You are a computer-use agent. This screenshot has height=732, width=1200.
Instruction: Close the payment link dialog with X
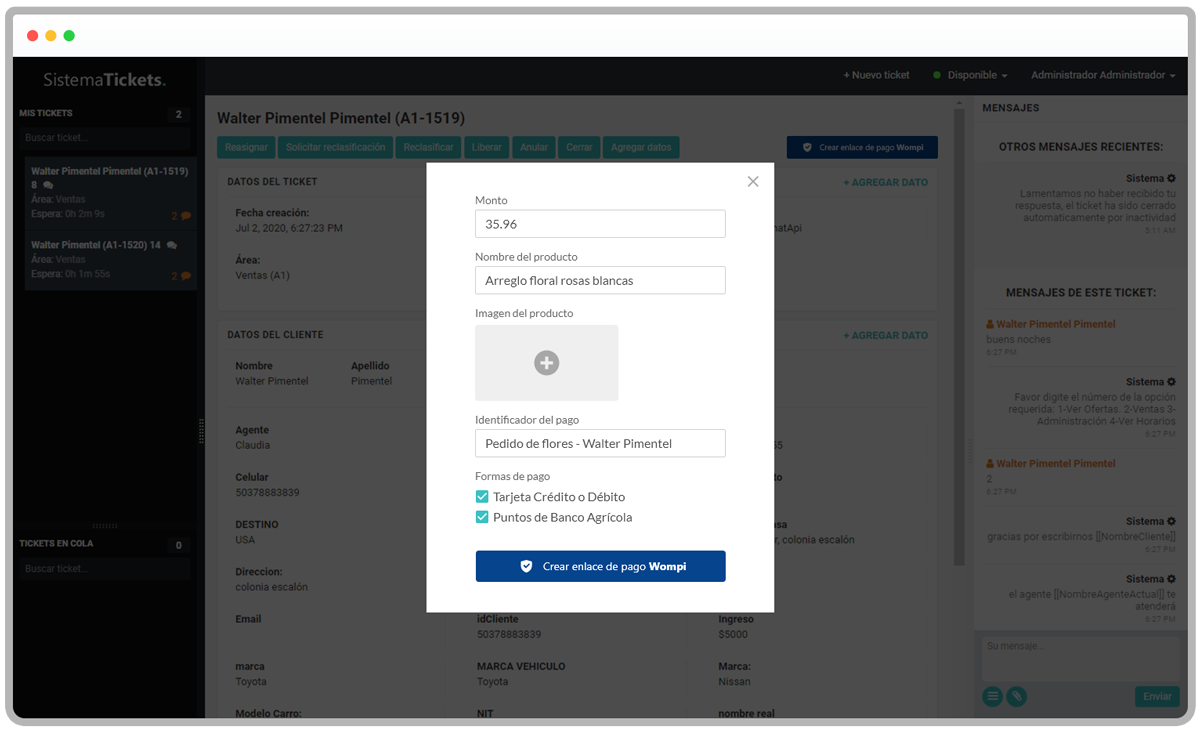point(753,181)
